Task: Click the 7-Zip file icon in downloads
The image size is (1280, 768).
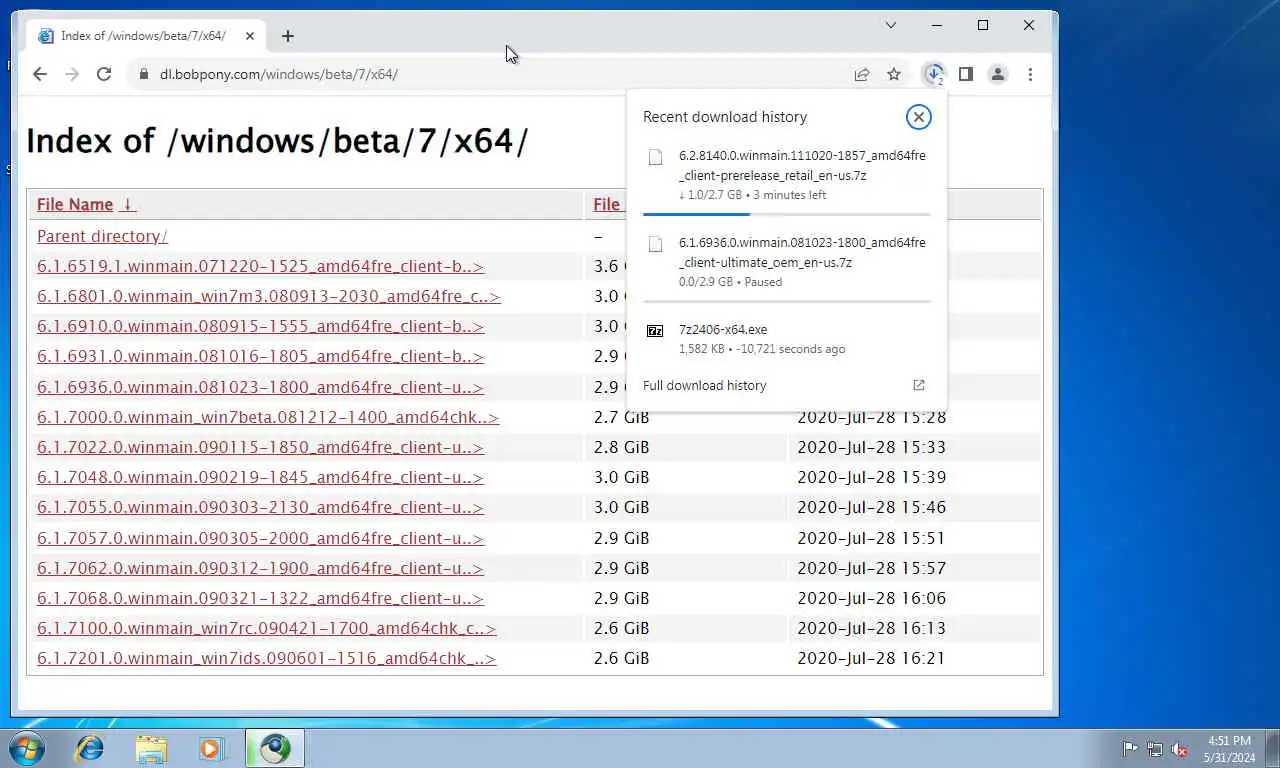Action: point(655,330)
